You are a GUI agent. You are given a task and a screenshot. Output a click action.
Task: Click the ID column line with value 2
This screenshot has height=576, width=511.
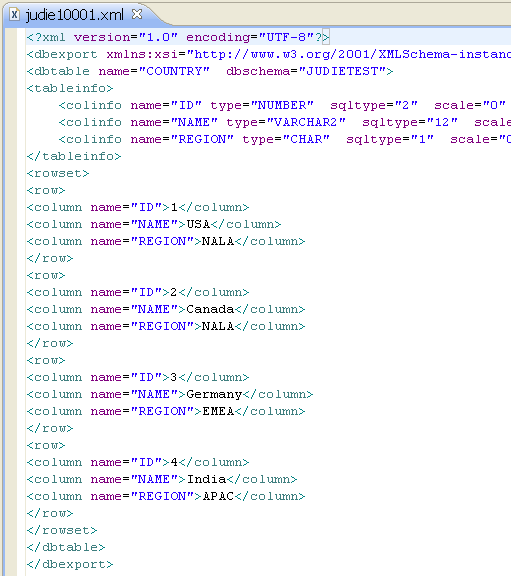coord(138,292)
